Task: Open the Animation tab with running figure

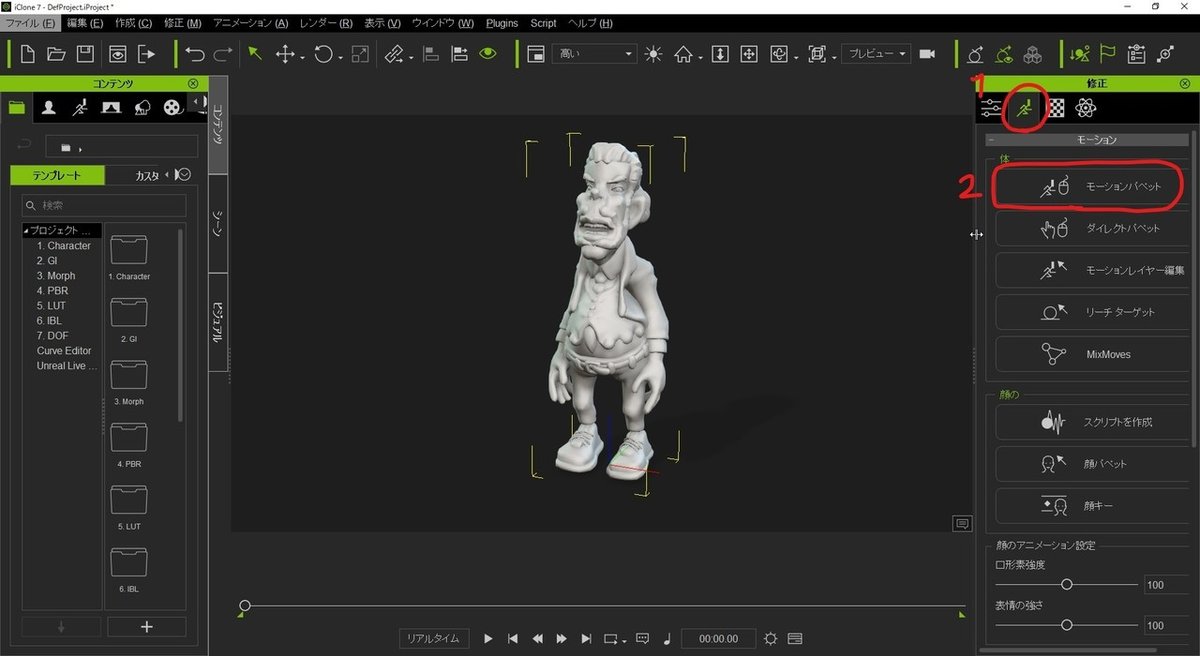Action: click(x=79, y=107)
